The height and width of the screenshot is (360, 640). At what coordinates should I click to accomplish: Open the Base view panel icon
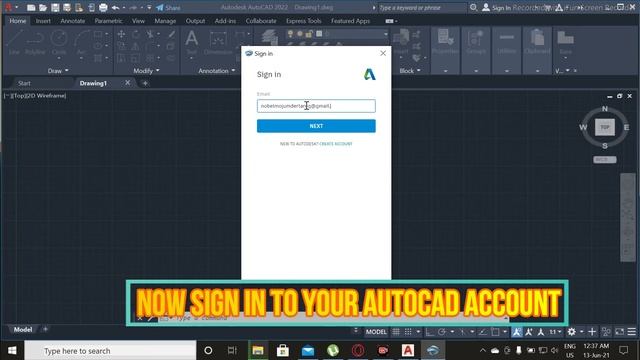tap(566, 42)
